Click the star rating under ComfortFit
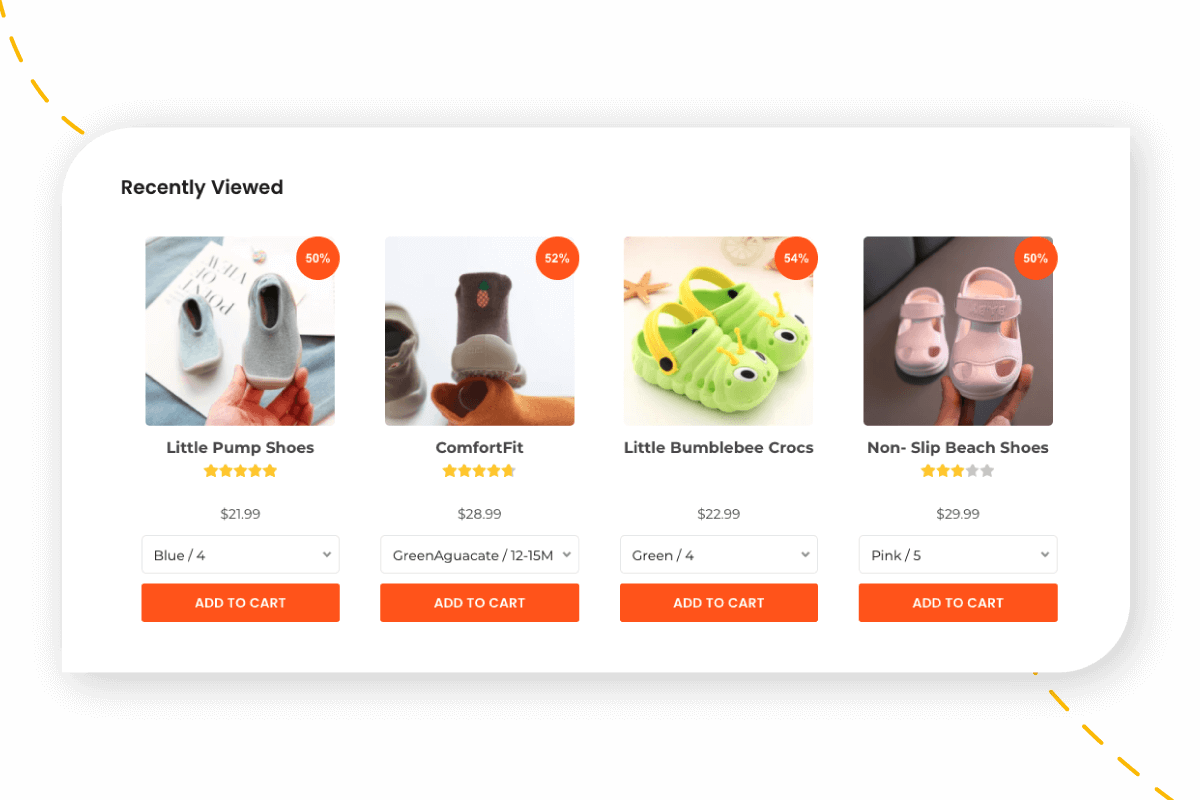Image resolution: width=1200 pixels, height=800 pixels. coord(479,471)
